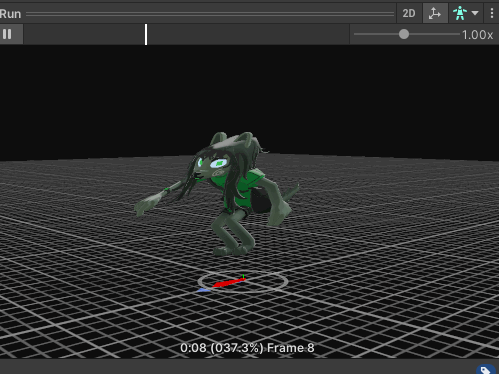499x374 pixels.
Task: Click the white circle pivot gizmo ring
Action: pyautogui.click(x=243, y=282)
